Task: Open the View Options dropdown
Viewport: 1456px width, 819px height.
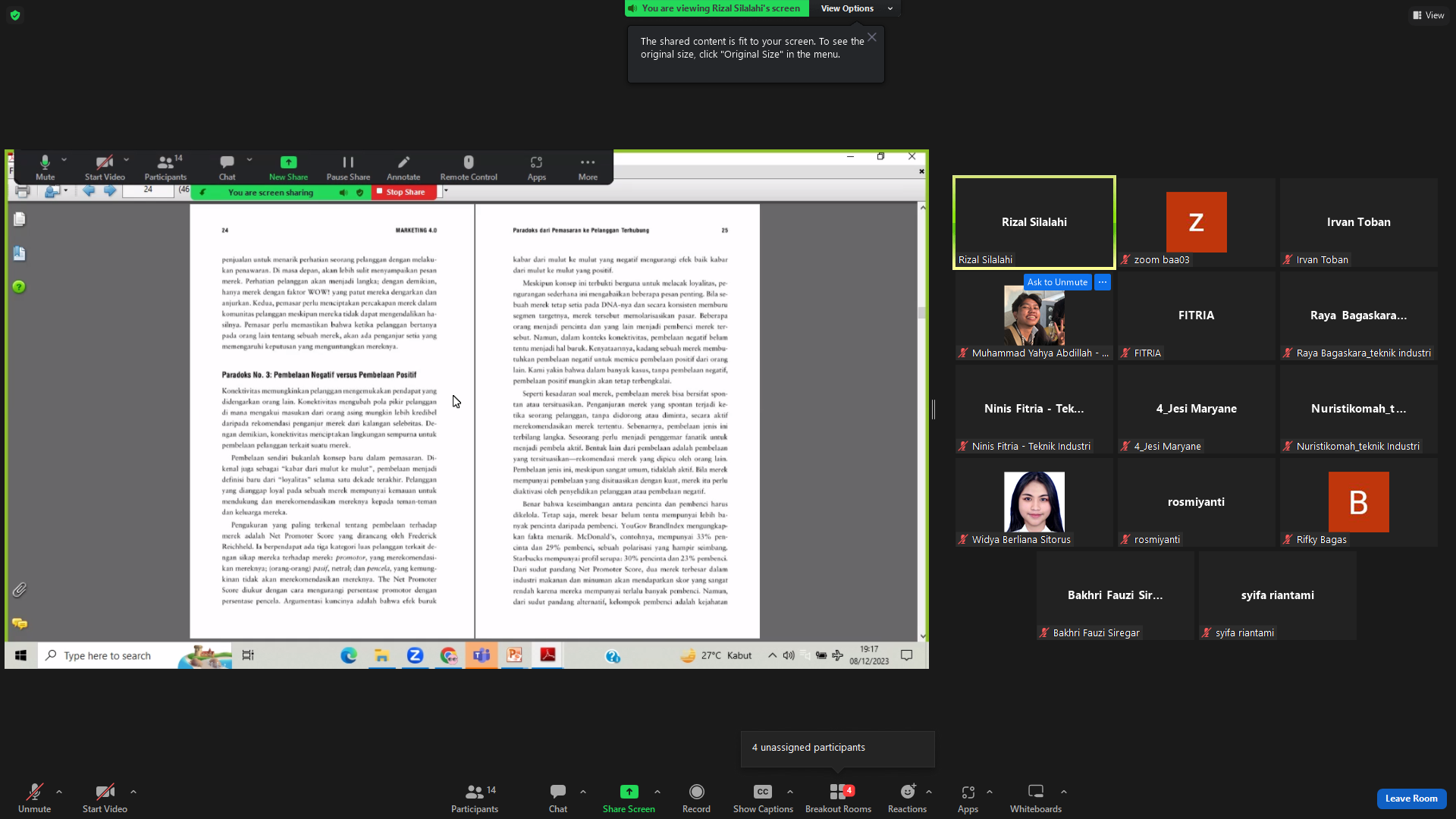Action: point(855,8)
